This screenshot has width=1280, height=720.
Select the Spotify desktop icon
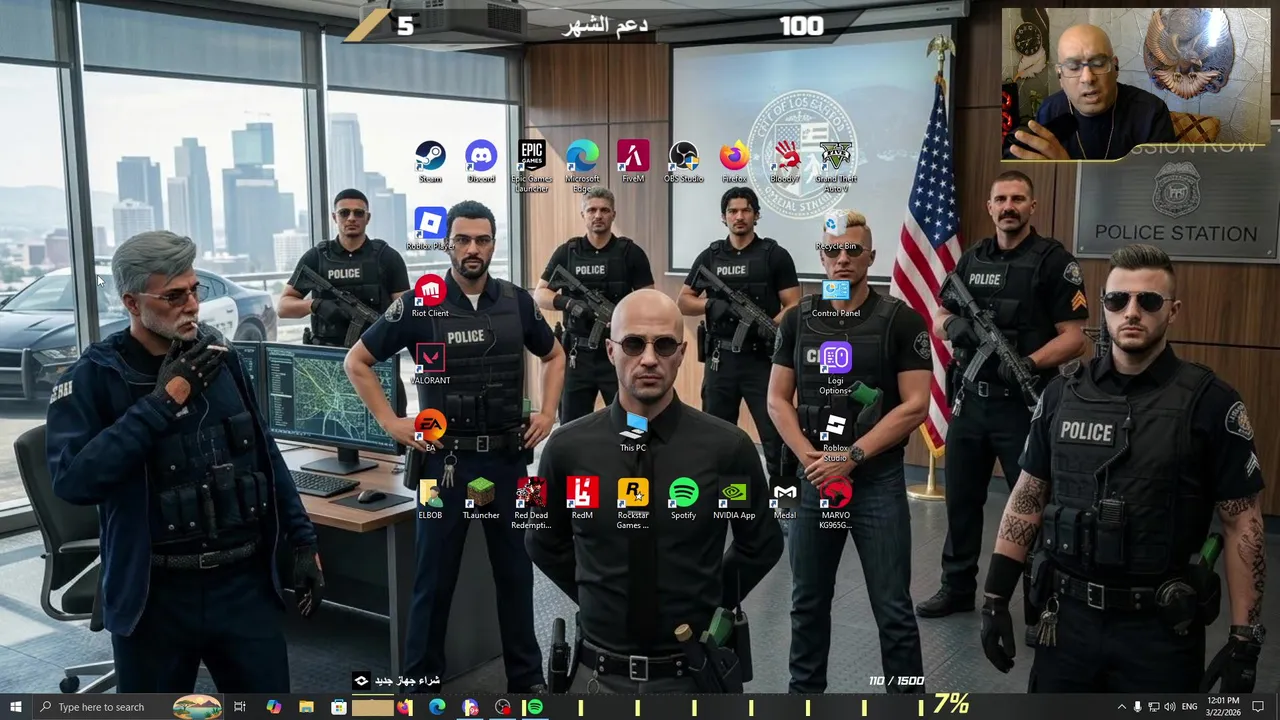click(684, 499)
